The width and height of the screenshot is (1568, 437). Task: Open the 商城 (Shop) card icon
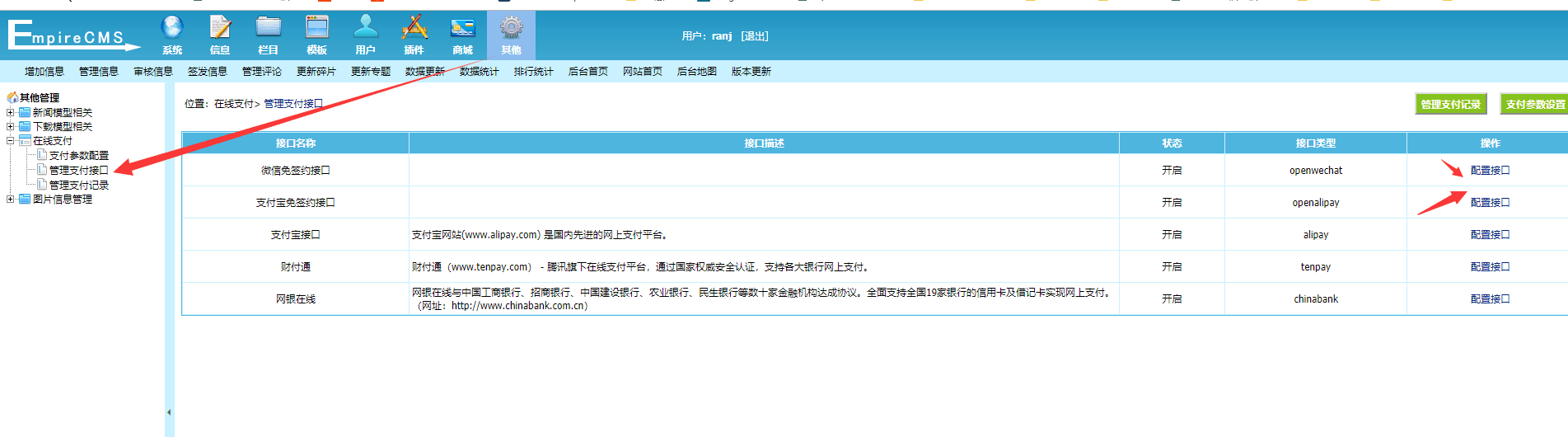pyautogui.click(x=462, y=30)
